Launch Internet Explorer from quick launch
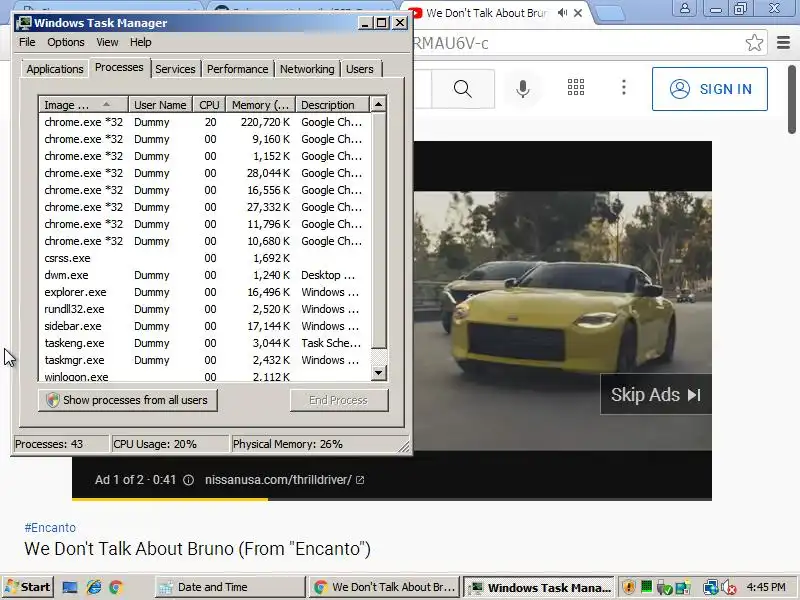Screen dimensions: 800x600 click(93, 587)
